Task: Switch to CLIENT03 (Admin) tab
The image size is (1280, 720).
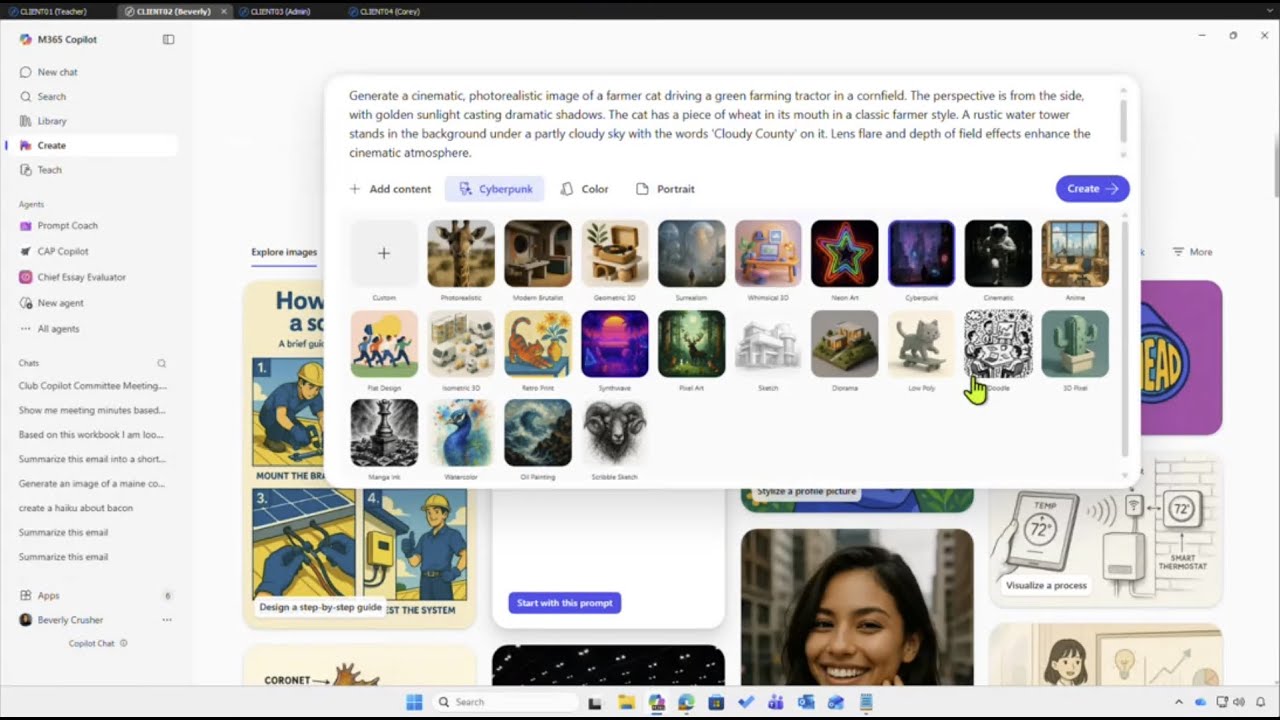Action: 280,11
